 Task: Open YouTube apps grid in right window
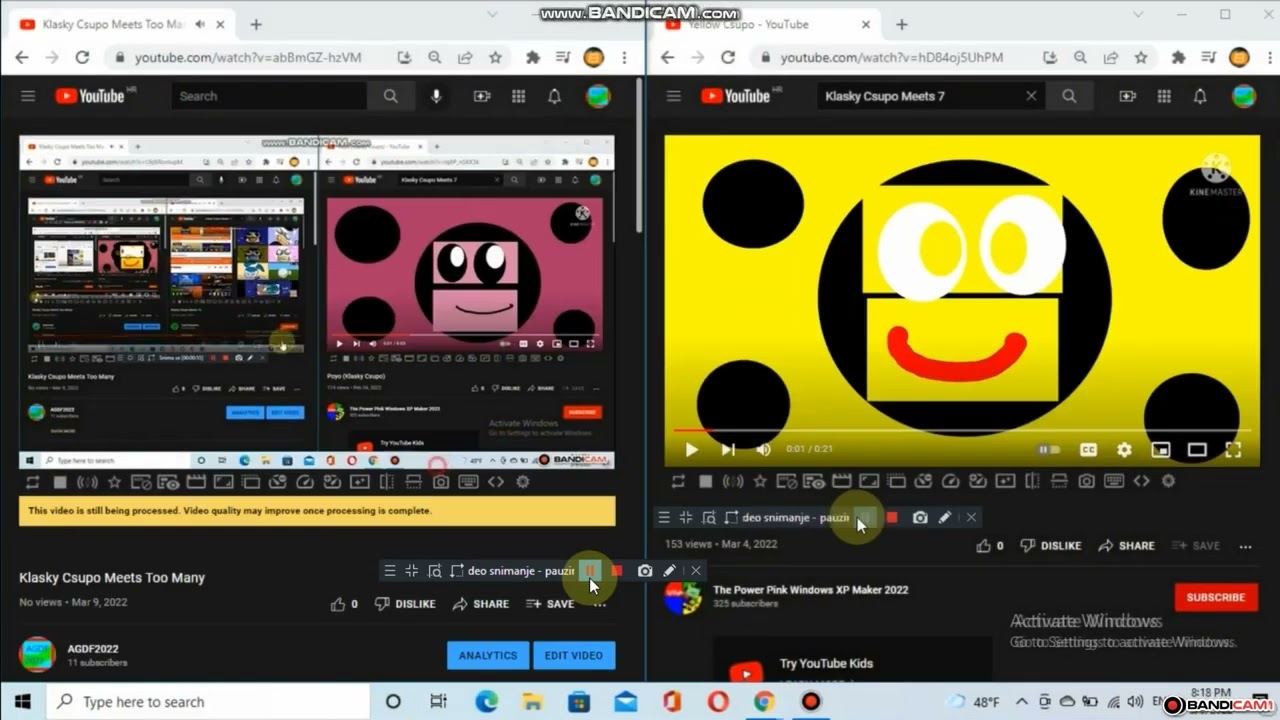coord(1164,96)
